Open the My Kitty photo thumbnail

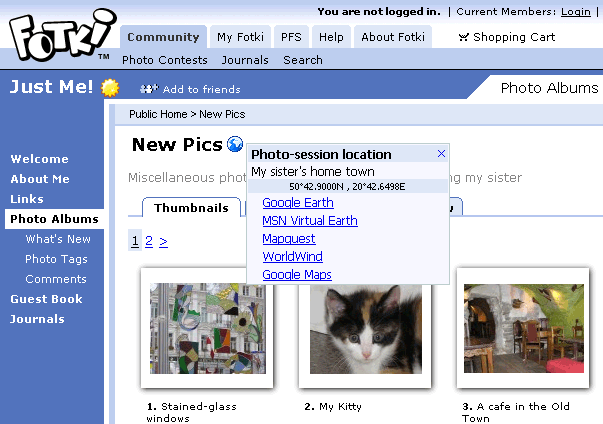click(365, 329)
